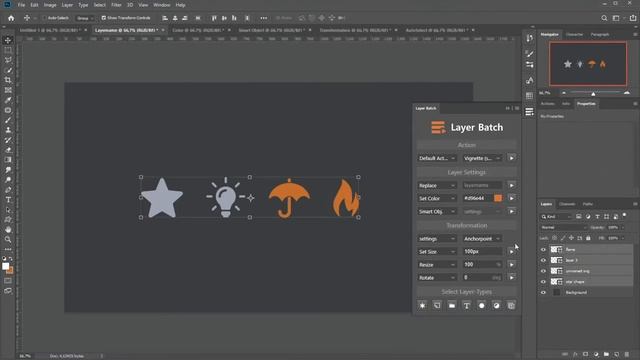Select the Zoom tool
This screenshot has width=640, height=360.
[x=8, y=240]
